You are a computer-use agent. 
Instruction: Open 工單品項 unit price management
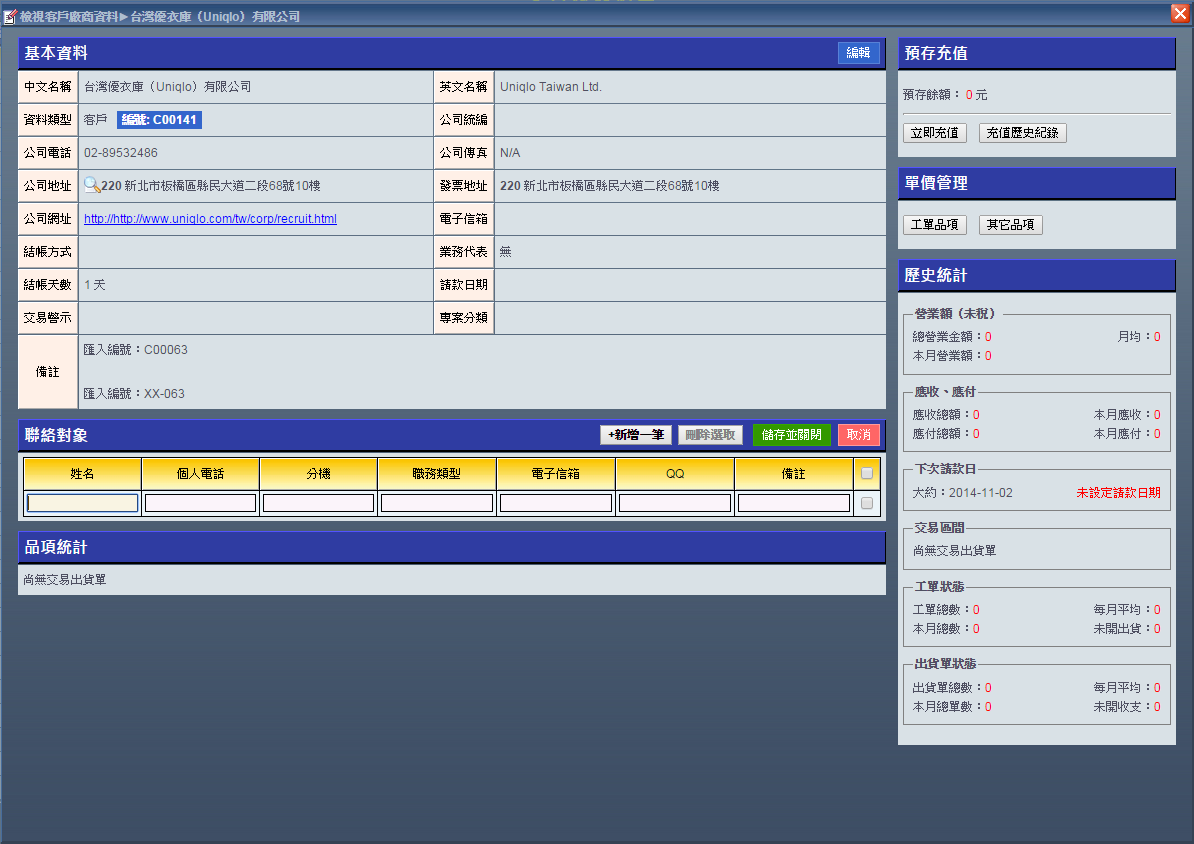(x=934, y=225)
